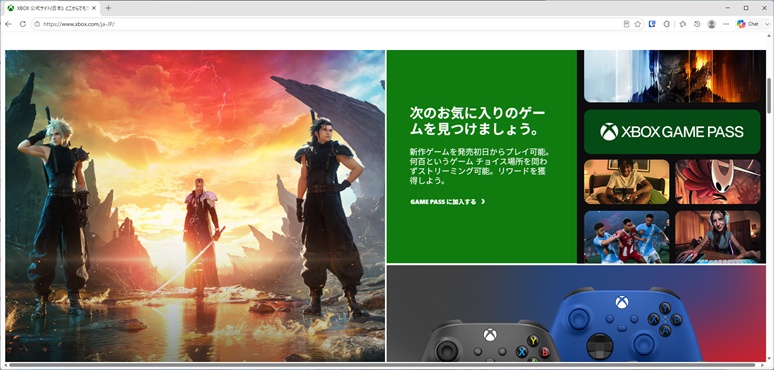The image size is (774, 370).
Task: Open the dark warrior games collage thumbnail
Action: (x=672, y=76)
